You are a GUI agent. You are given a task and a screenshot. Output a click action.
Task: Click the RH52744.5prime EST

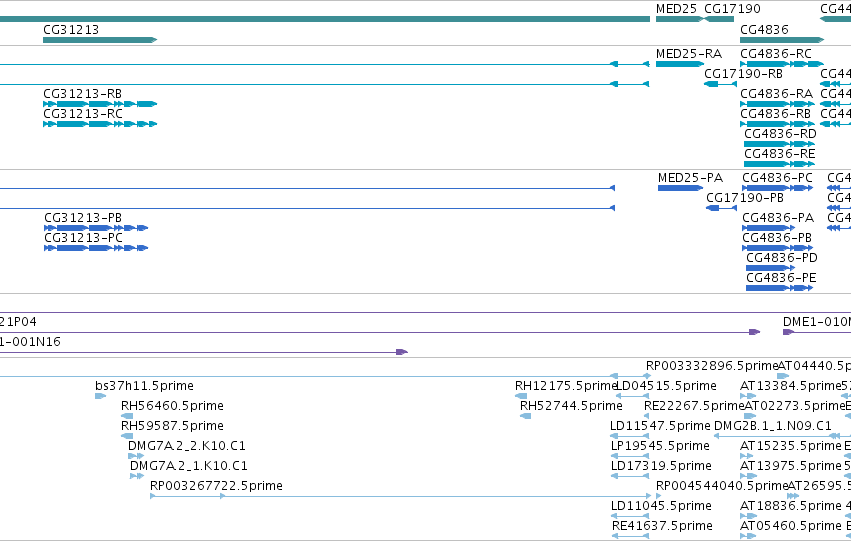(x=525, y=416)
